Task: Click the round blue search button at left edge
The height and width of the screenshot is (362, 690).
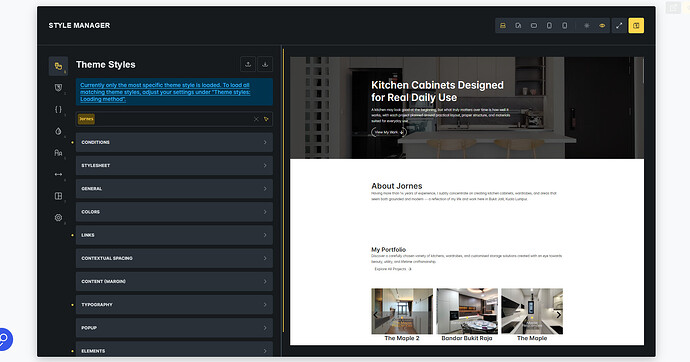Action: (4, 339)
